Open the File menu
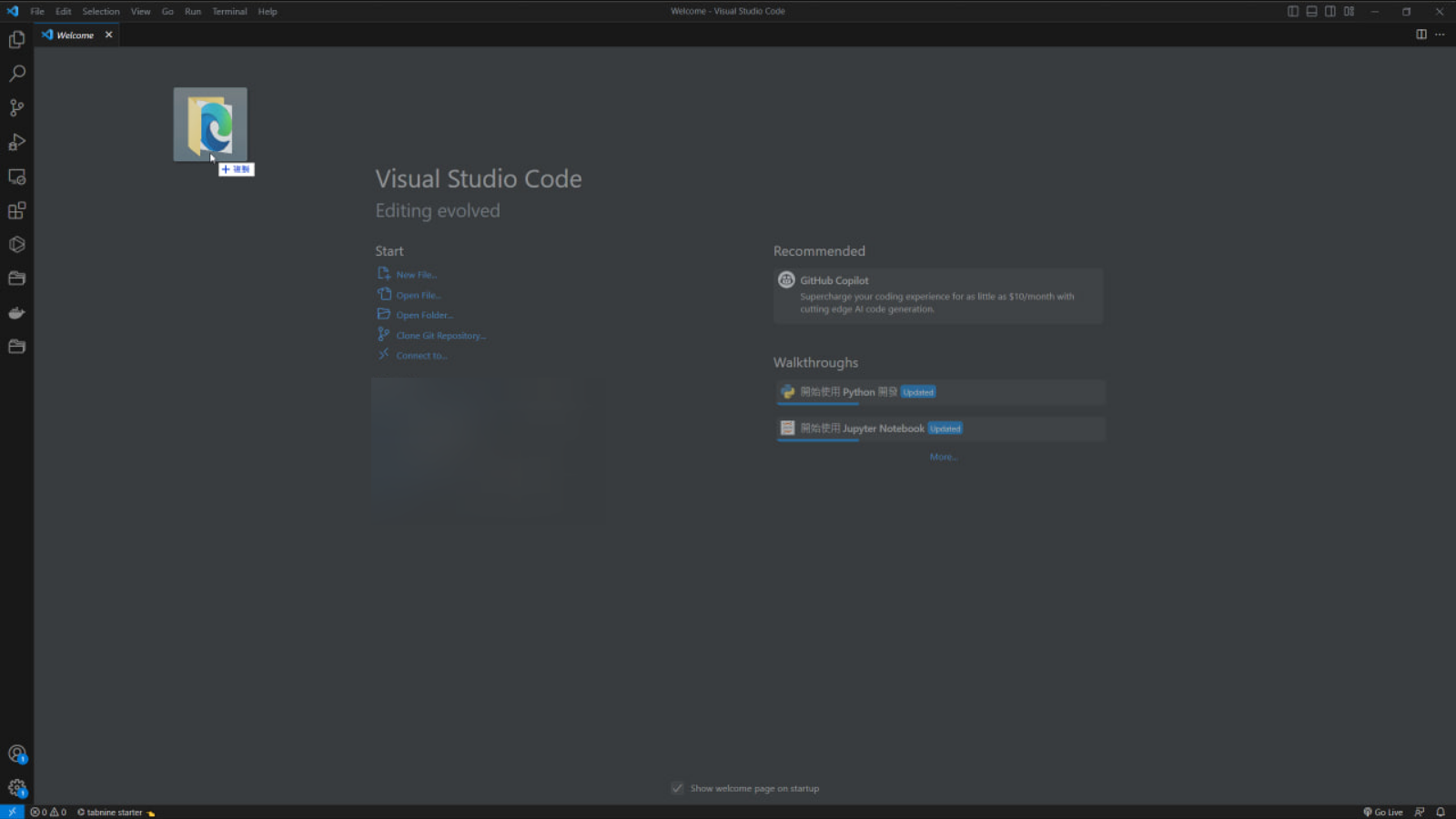The width and height of the screenshot is (1456, 819). (x=37, y=11)
